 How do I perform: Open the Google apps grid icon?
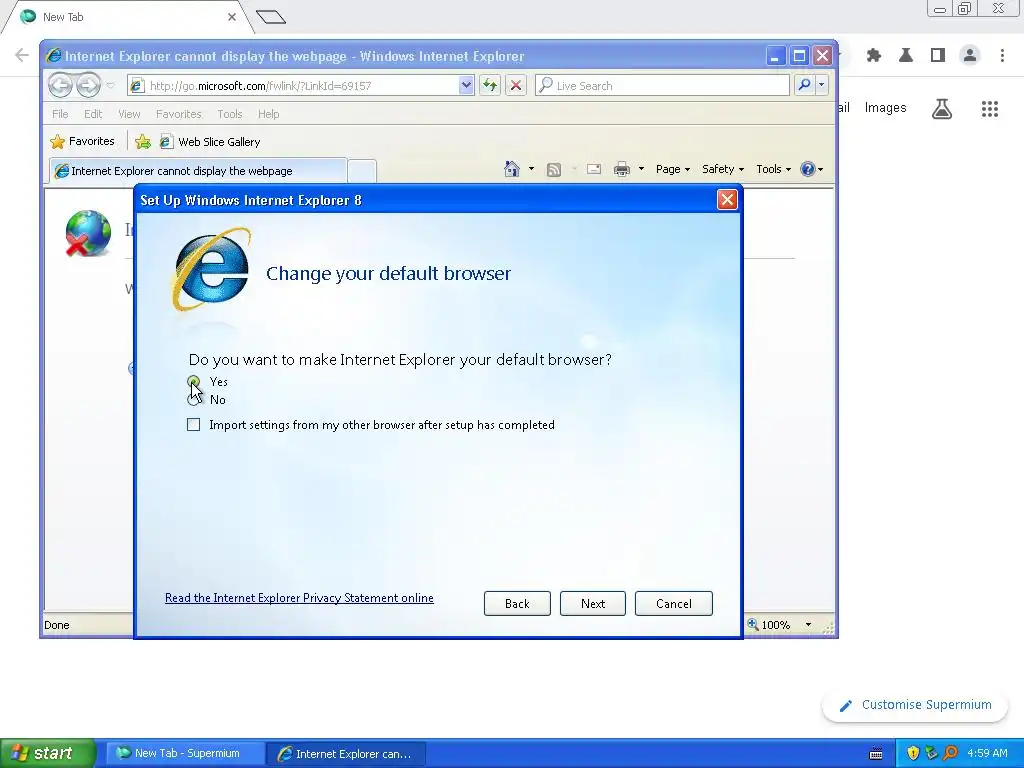[989, 109]
